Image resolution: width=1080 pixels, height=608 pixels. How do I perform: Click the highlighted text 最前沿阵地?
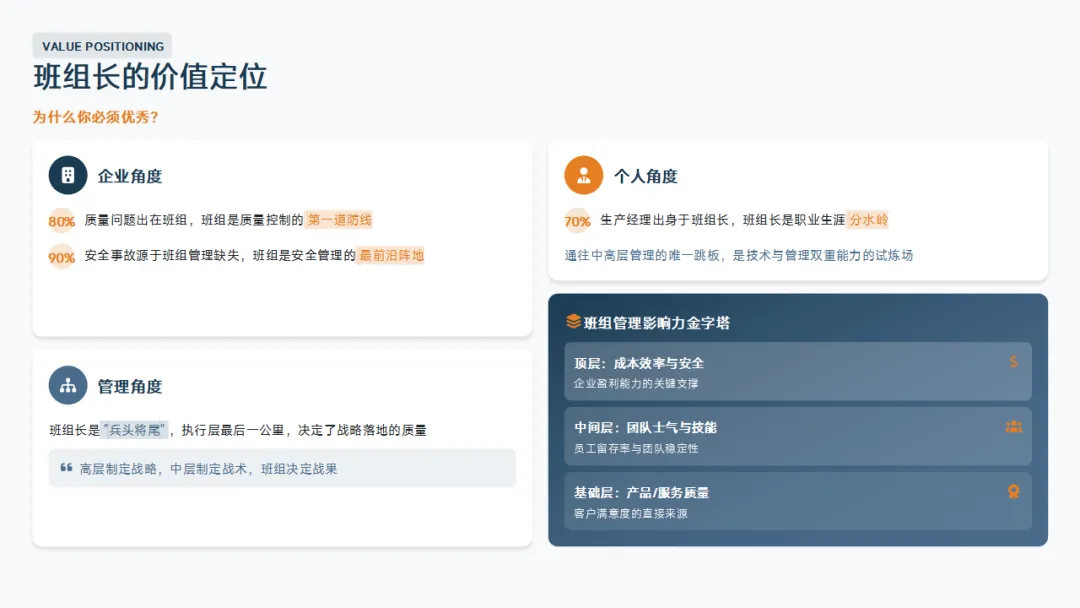coord(391,255)
